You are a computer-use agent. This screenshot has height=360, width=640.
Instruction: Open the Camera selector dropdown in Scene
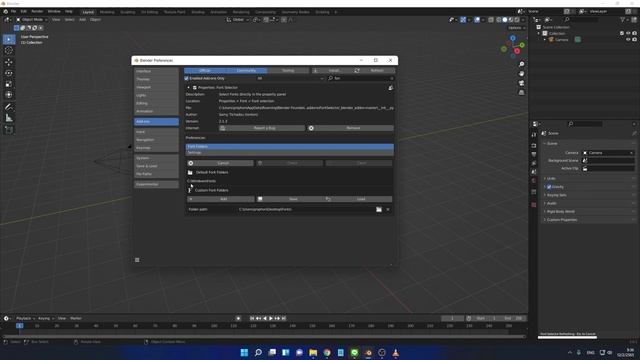click(x=608, y=153)
